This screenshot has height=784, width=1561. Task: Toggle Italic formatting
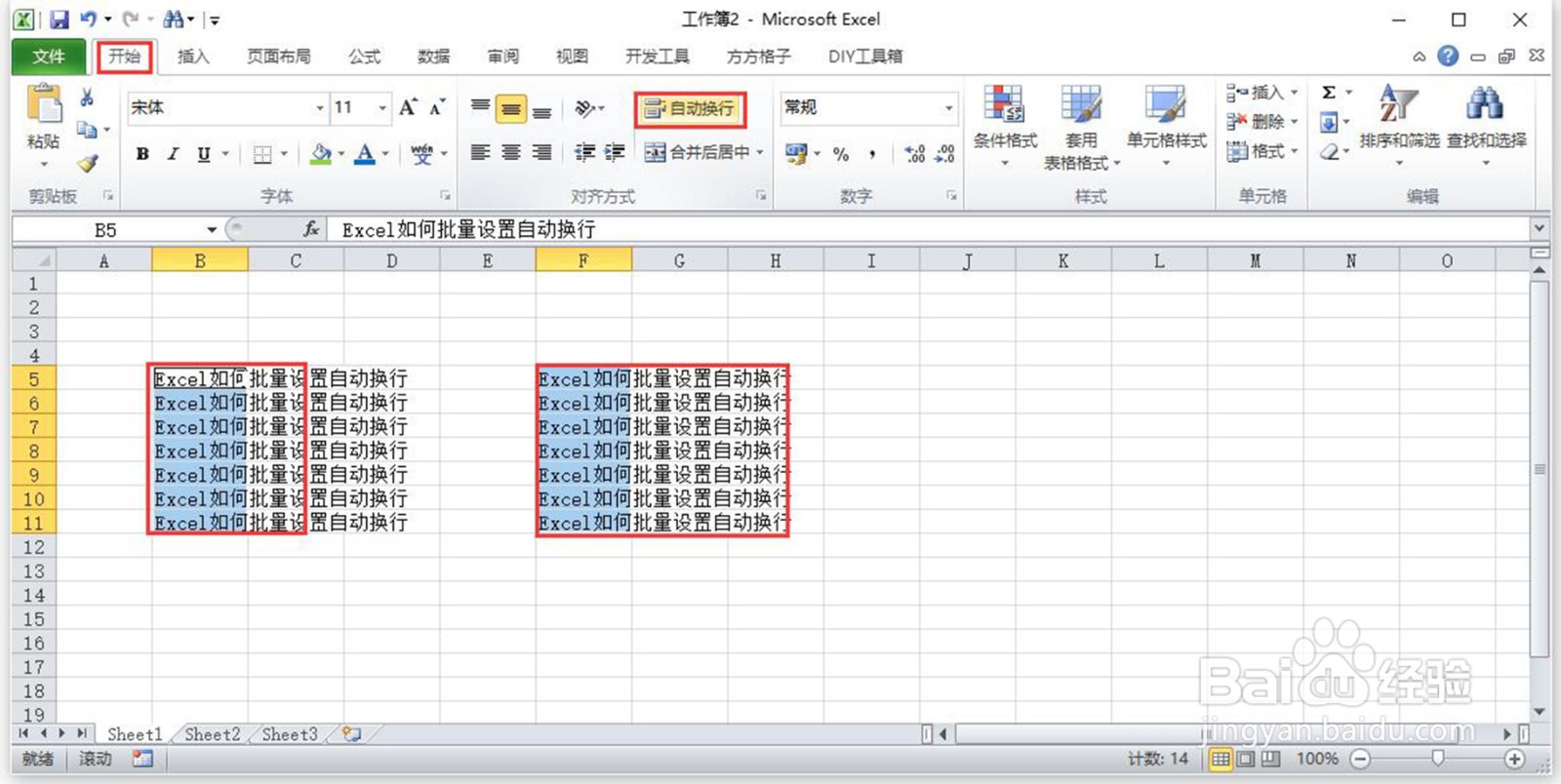click(173, 153)
